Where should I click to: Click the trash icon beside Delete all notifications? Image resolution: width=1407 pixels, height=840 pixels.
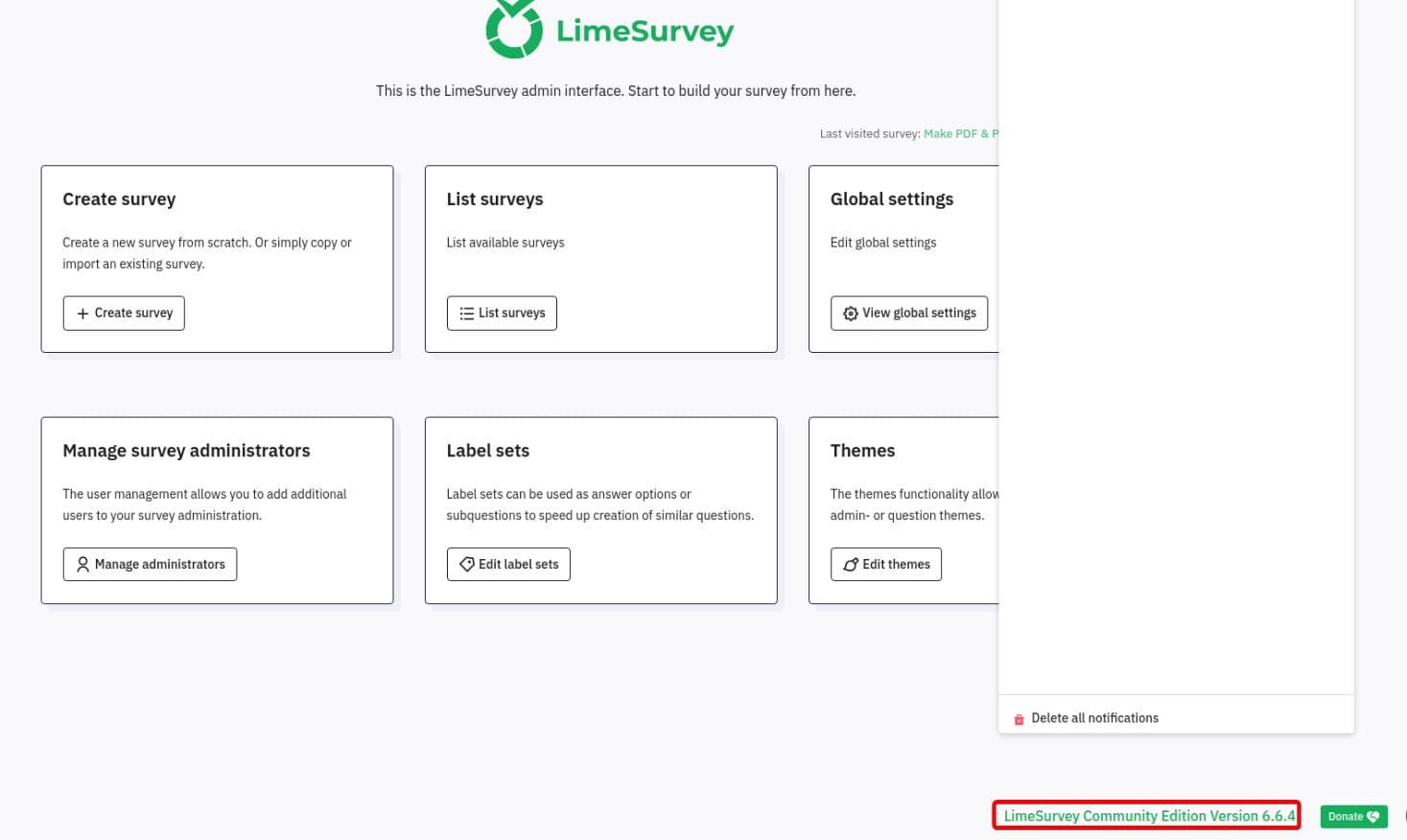[x=1019, y=719]
